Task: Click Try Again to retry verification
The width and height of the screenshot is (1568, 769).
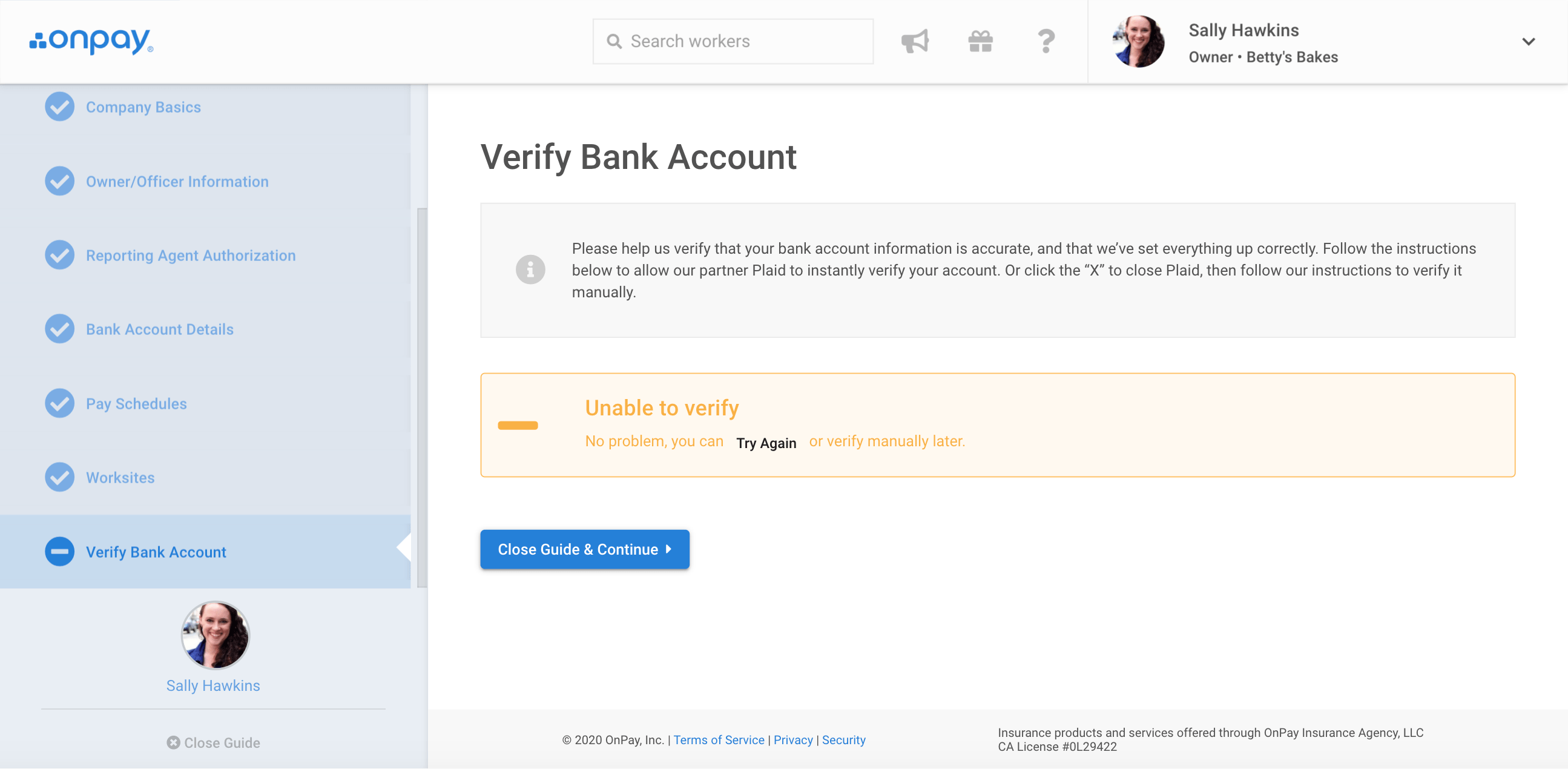Action: (x=766, y=443)
